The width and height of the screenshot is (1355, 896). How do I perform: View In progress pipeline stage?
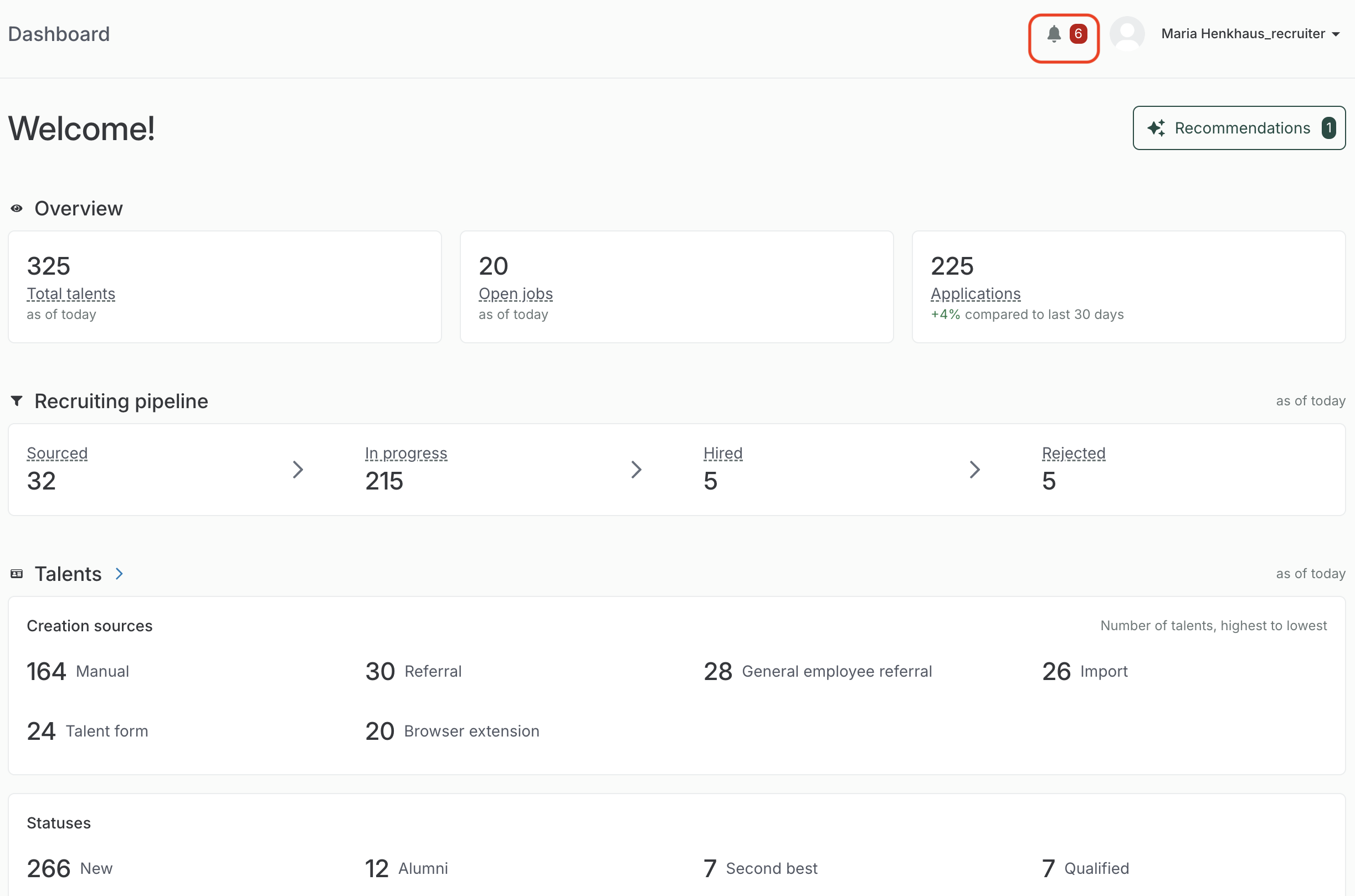406,453
